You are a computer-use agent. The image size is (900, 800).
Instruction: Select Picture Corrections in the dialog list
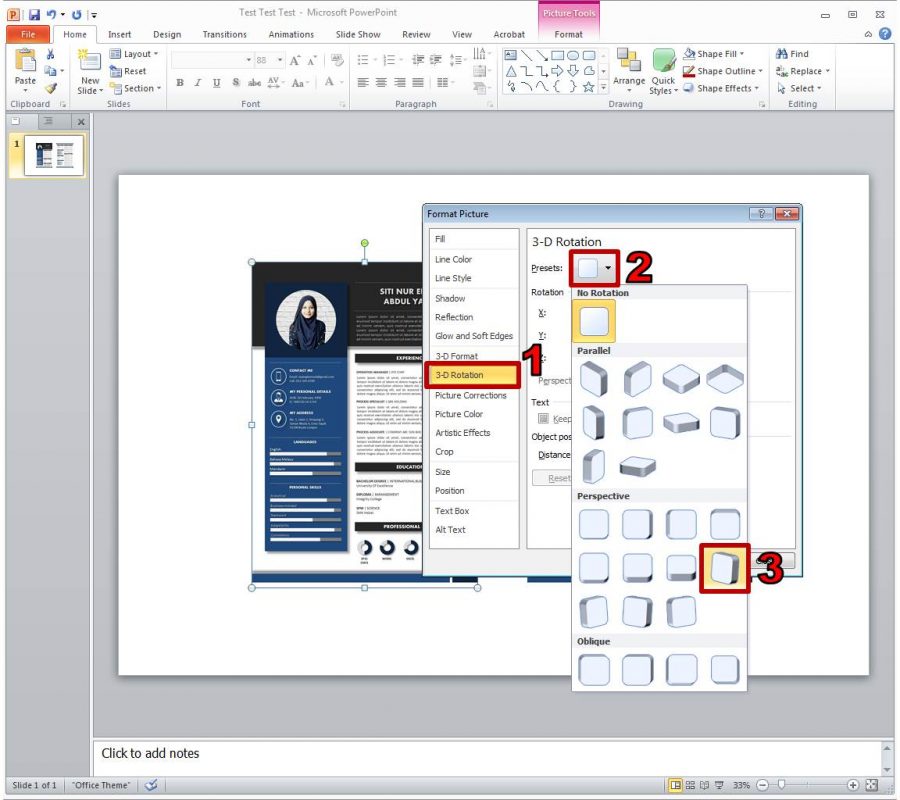pos(470,395)
